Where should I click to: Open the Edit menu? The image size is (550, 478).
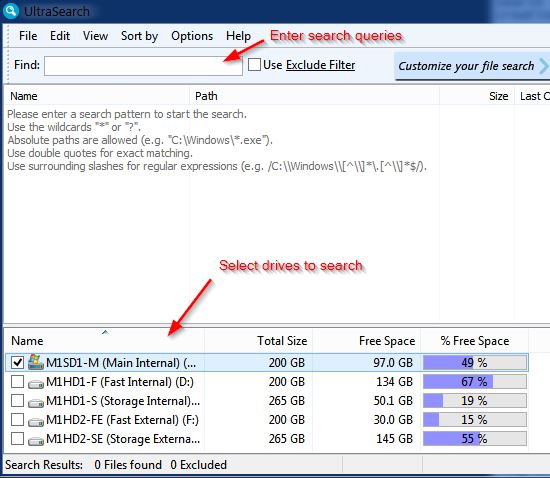(60, 36)
